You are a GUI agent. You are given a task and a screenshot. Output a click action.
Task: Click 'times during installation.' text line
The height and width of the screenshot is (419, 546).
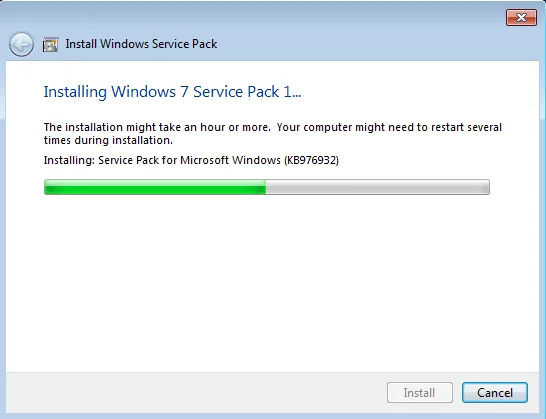tap(108, 140)
